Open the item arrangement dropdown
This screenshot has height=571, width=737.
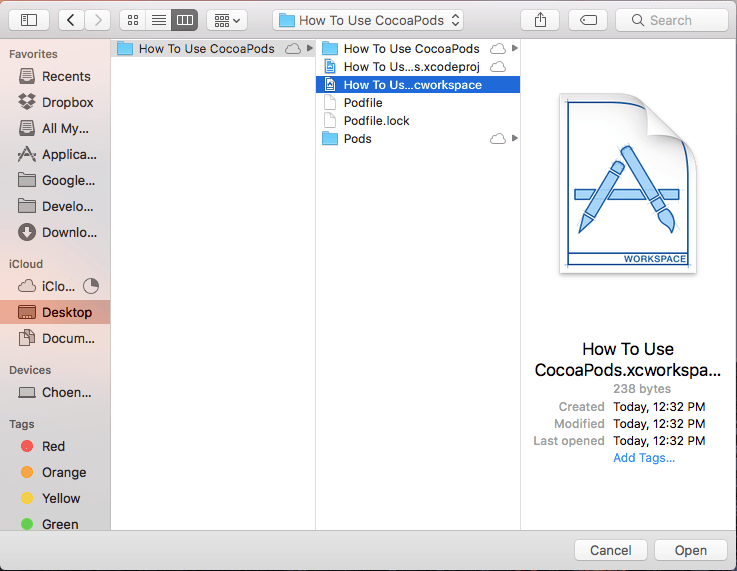point(227,20)
